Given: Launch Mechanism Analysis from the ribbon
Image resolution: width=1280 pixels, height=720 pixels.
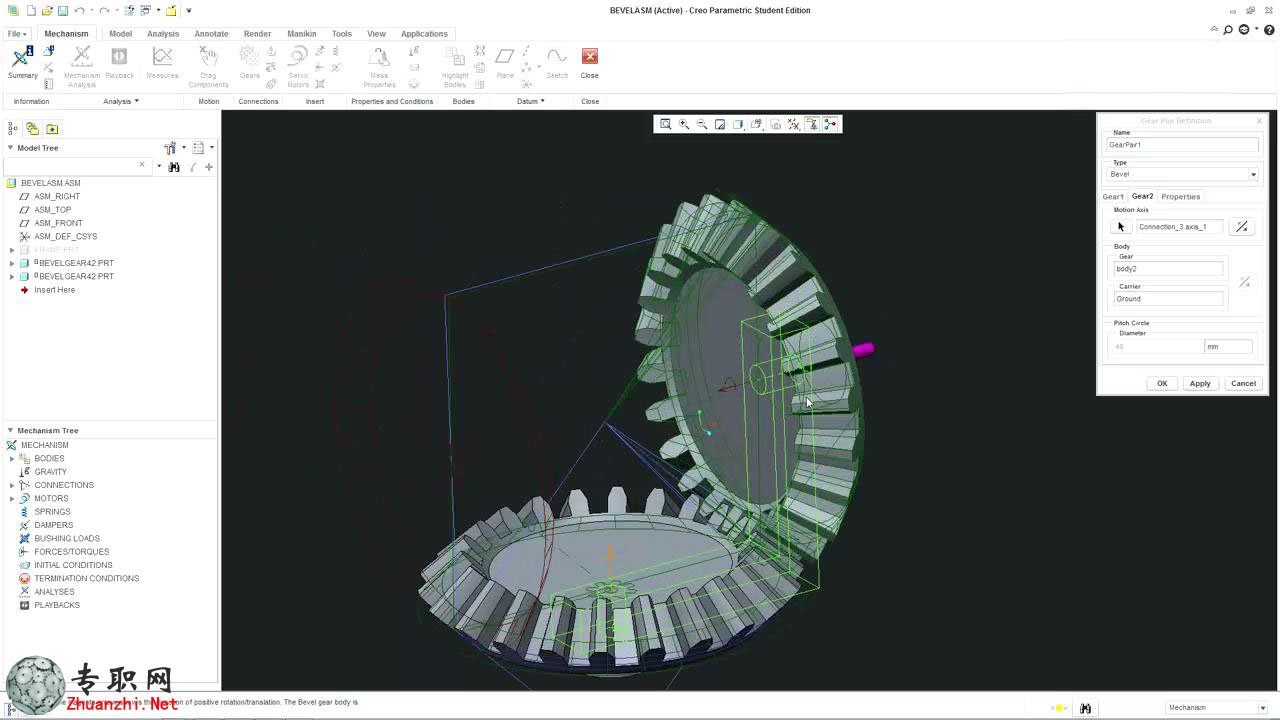Looking at the screenshot, I should pyautogui.click(x=82, y=67).
